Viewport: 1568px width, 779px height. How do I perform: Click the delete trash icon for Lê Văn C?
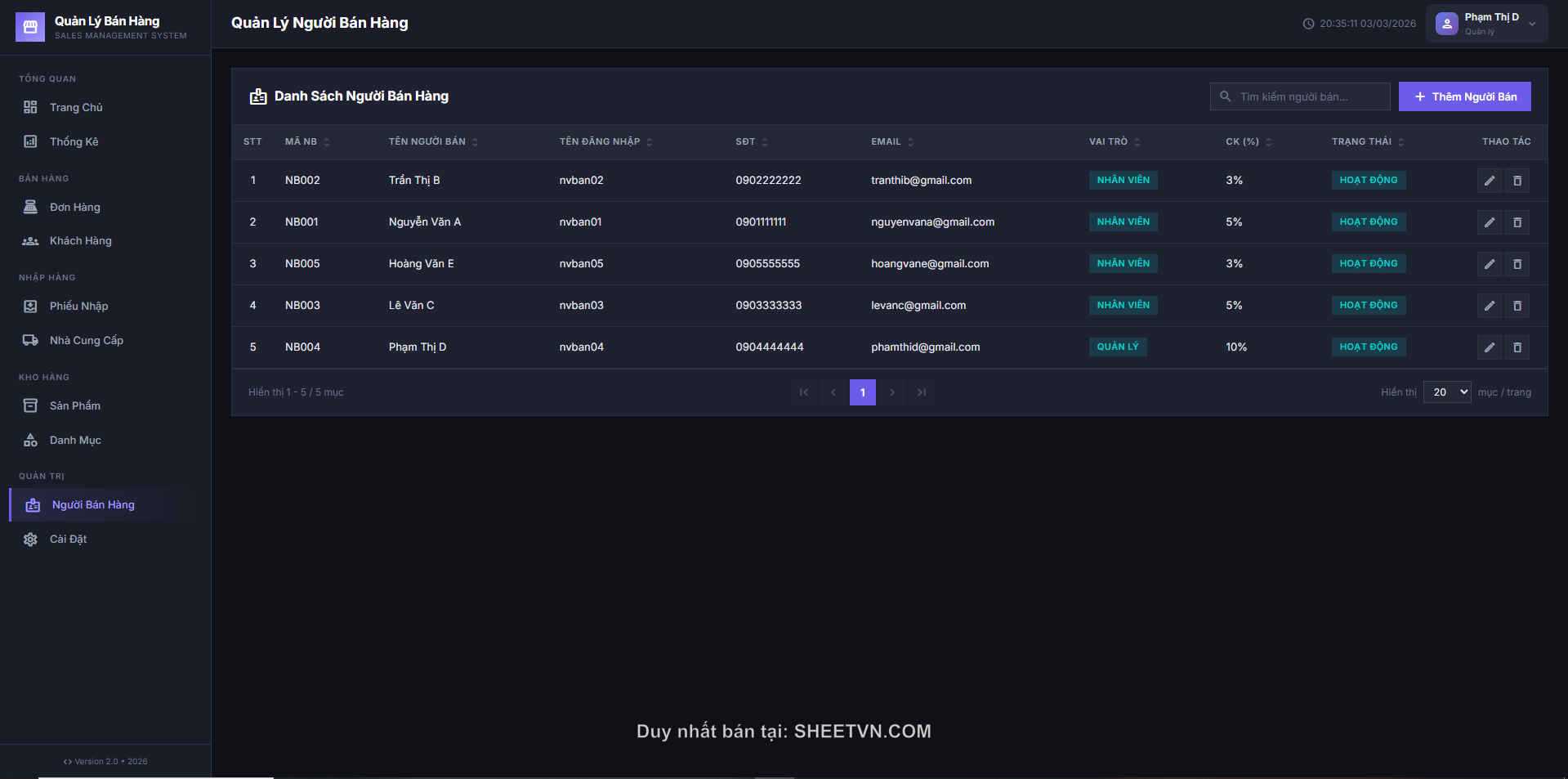1517,306
